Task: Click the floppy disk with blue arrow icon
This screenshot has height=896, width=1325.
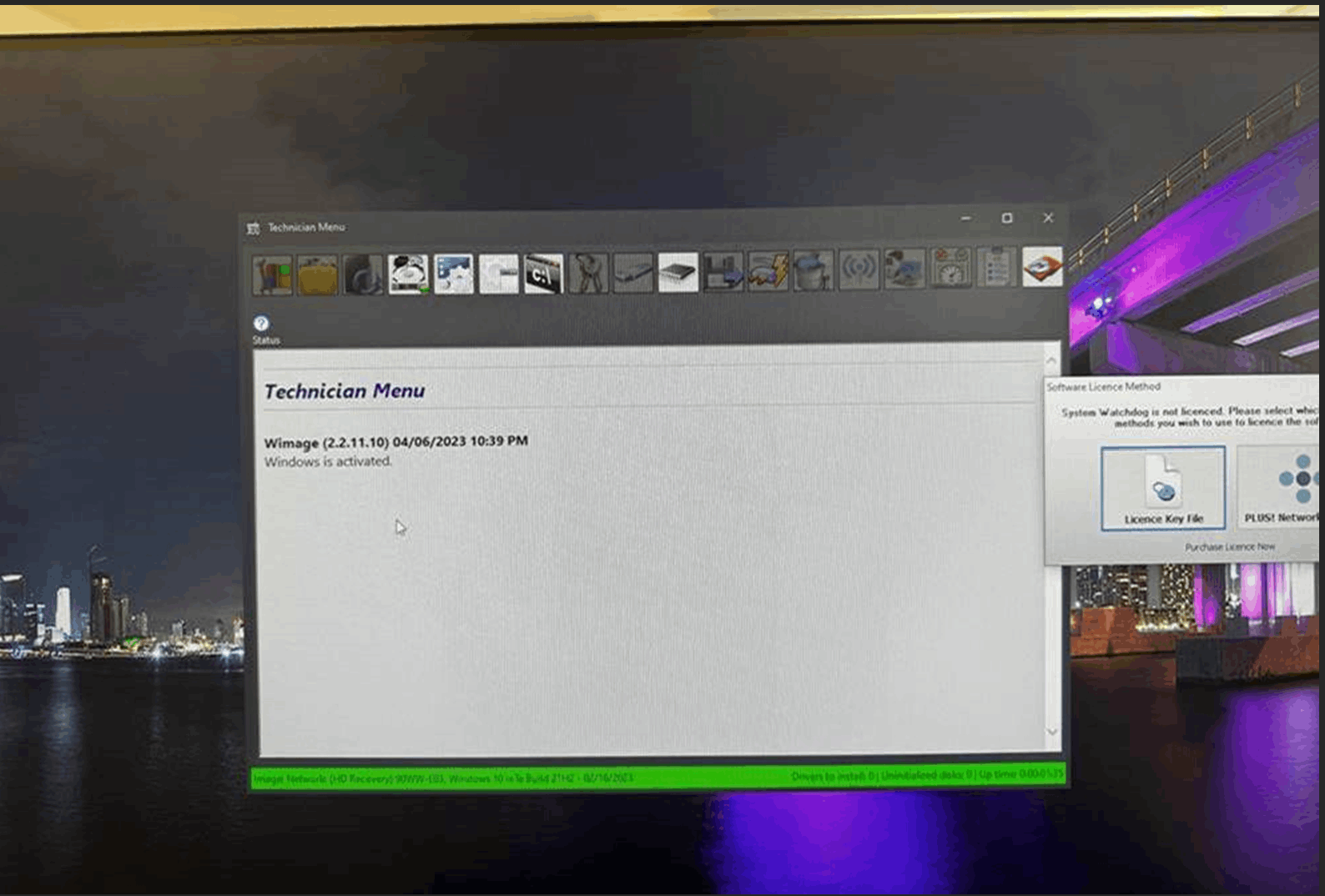Action: coord(723,272)
